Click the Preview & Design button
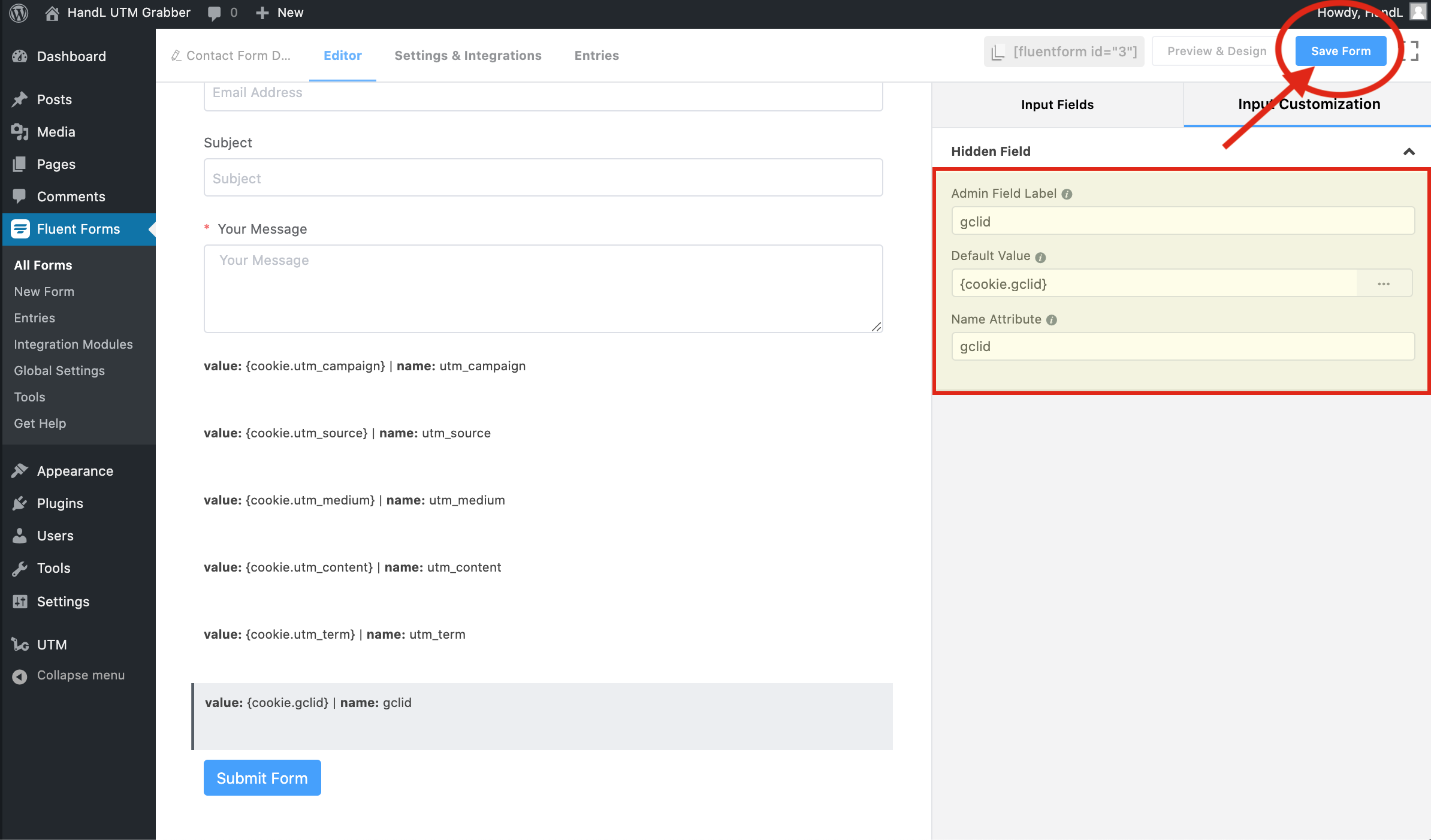 (x=1216, y=52)
